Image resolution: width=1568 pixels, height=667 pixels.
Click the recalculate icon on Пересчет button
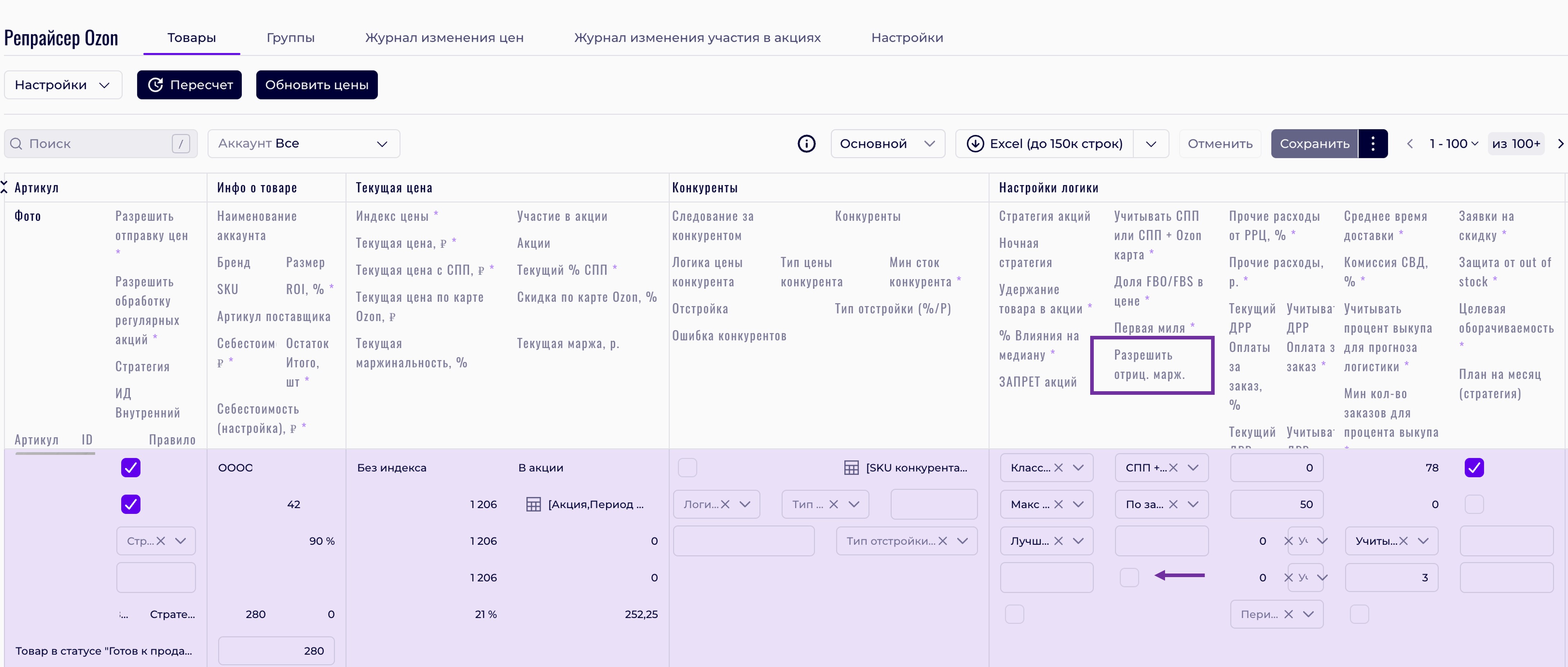[x=155, y=84]
